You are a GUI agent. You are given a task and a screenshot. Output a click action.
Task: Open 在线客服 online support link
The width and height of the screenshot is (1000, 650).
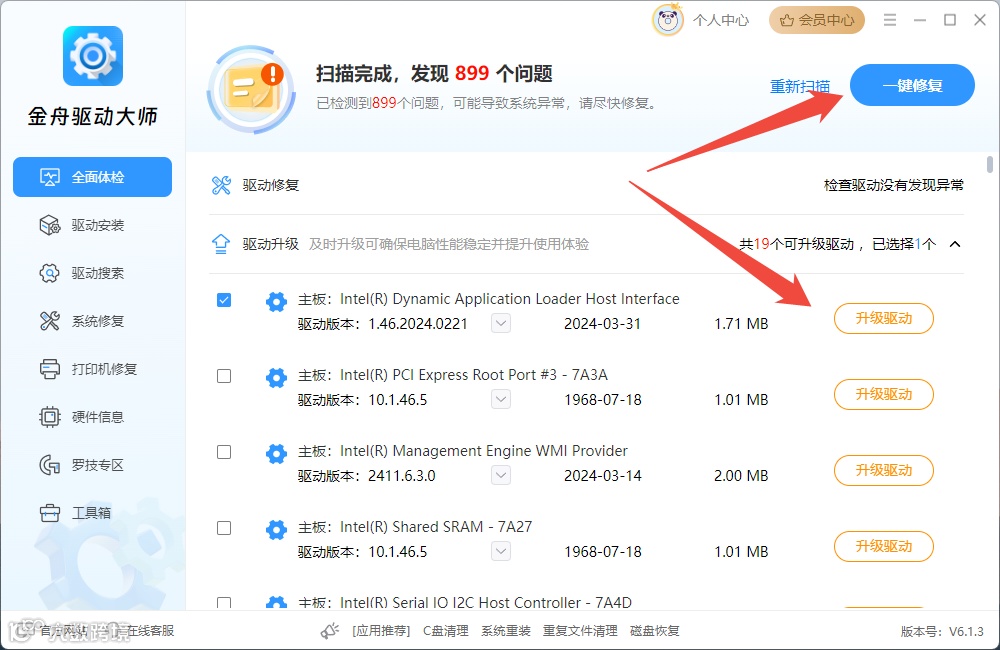(150, 631)
